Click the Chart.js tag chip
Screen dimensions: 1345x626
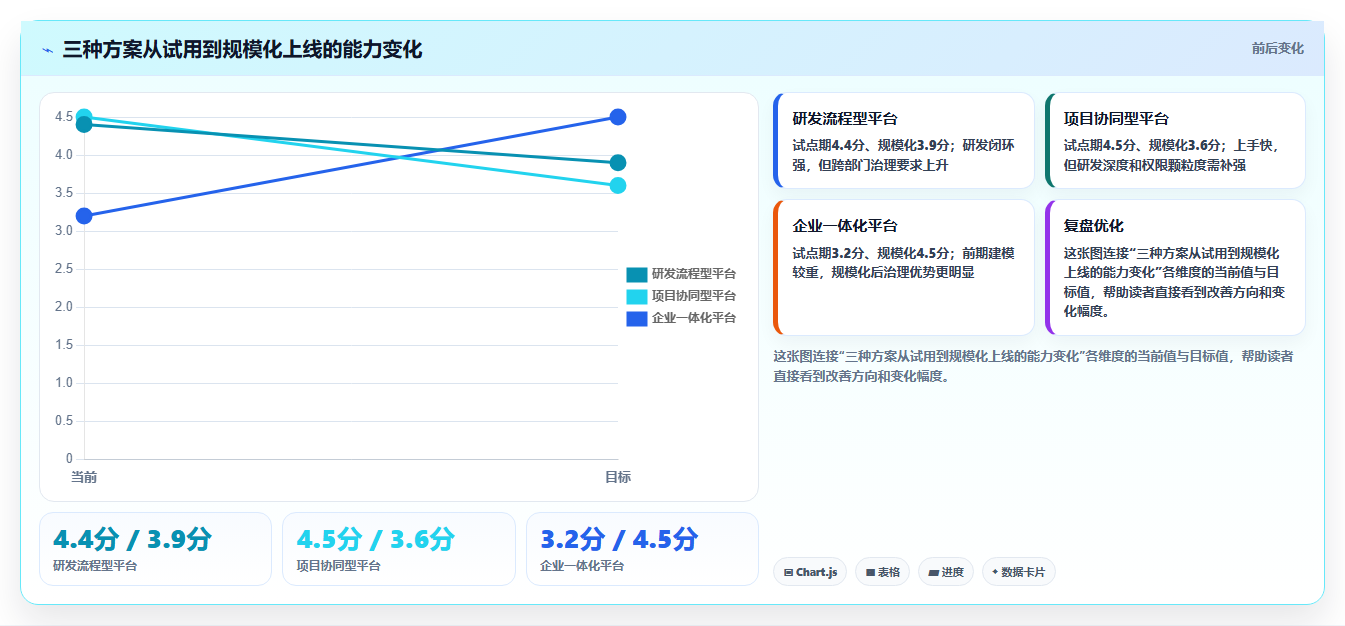click(810, 572)
